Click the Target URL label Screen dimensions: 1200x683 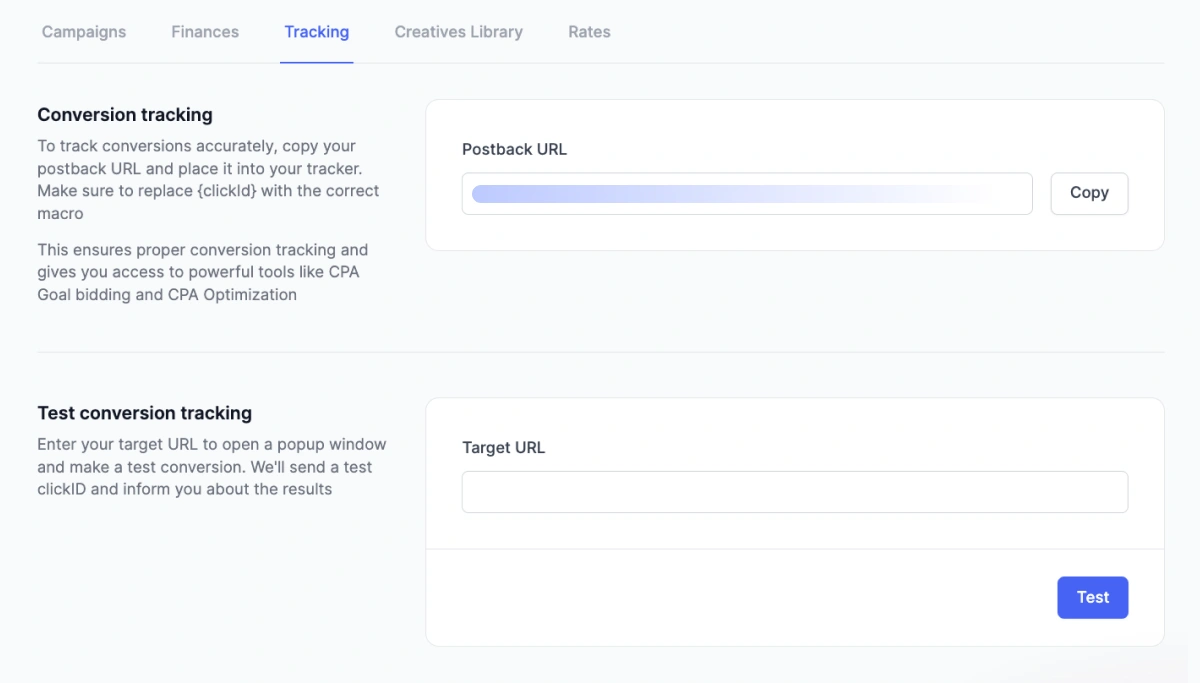[503, 447]
